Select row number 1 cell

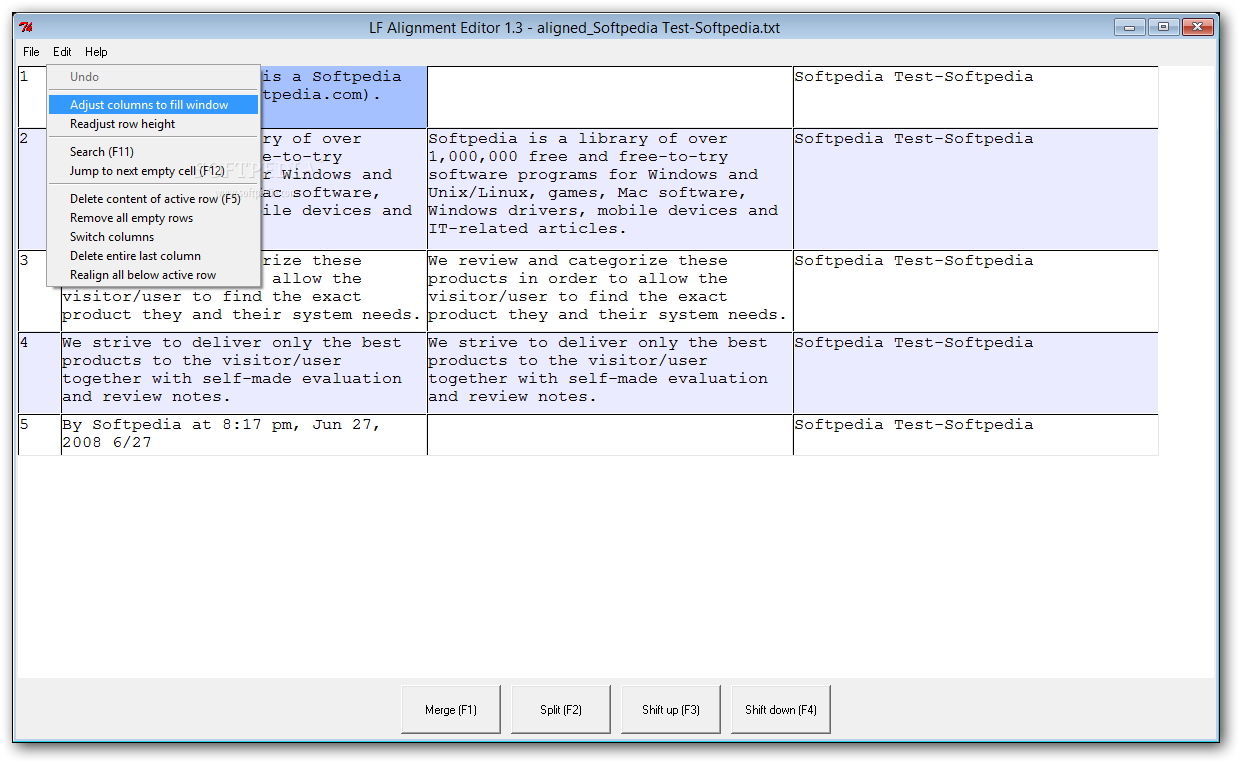33,97
